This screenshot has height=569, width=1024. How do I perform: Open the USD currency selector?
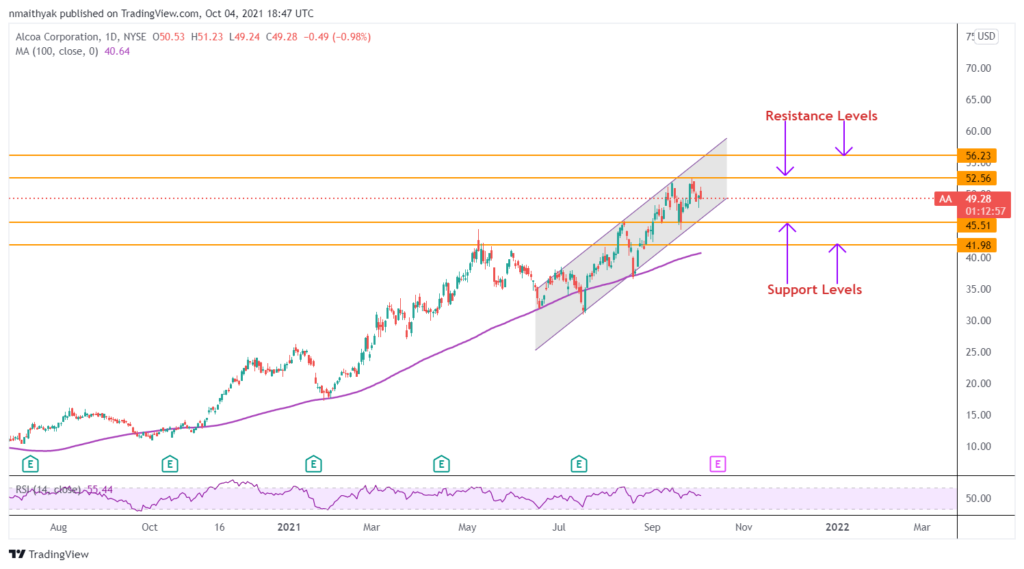[x=986, y=36]
